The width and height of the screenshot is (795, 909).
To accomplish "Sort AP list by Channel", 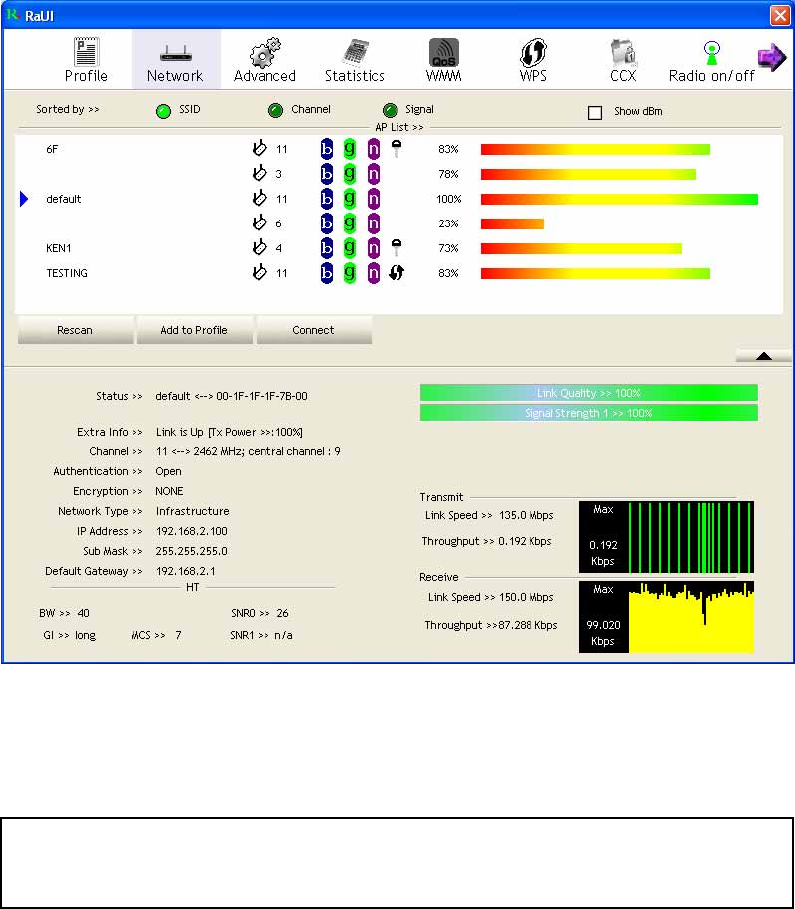I will 275,110.
